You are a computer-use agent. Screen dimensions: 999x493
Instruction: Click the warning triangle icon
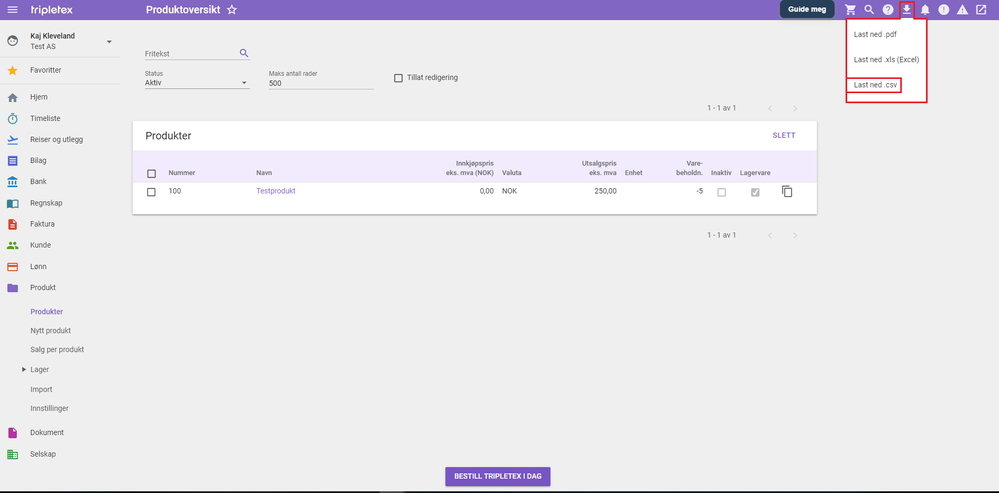tap(963, 10)
